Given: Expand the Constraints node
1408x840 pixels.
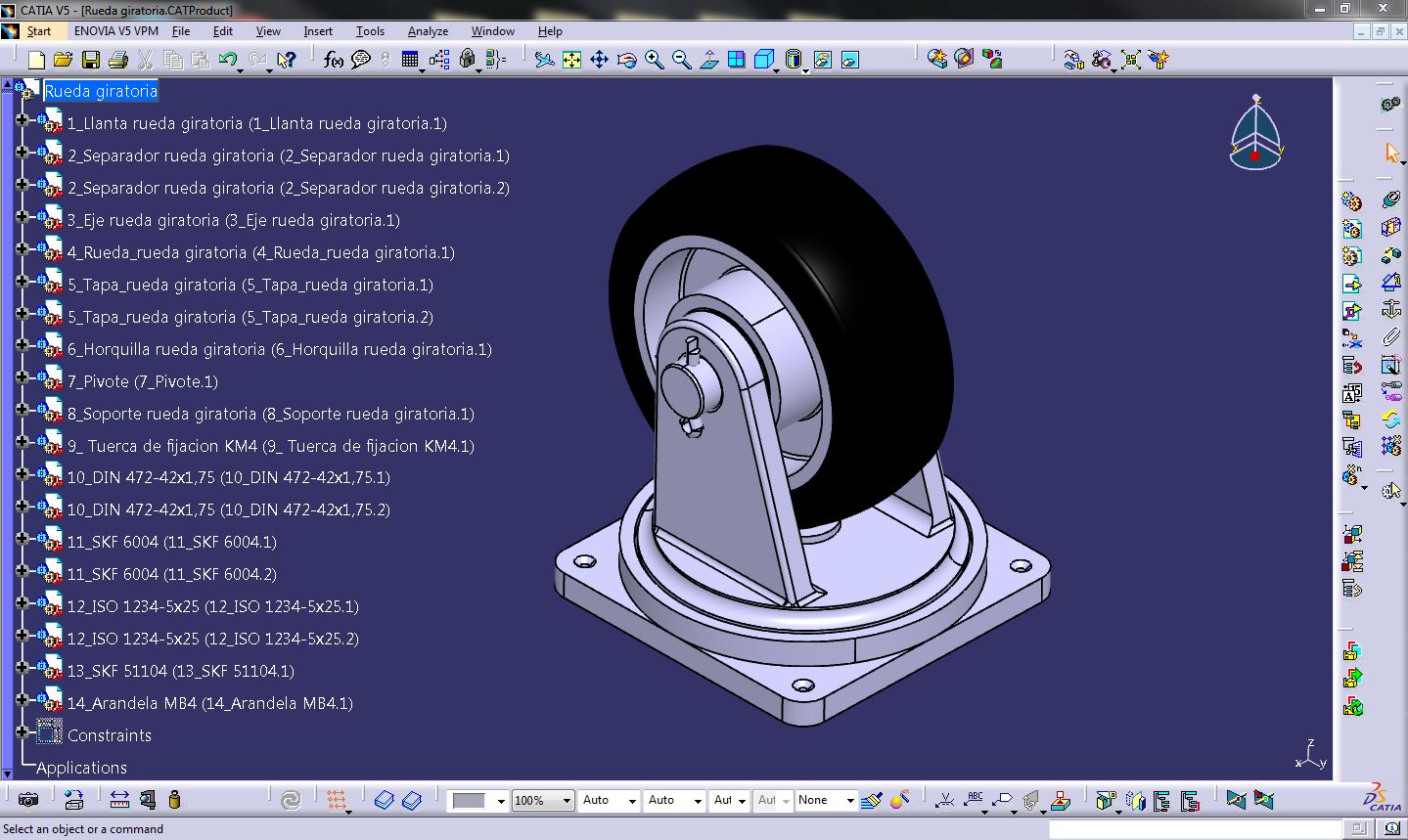Looking at the screenshot, I should [22, 734].
